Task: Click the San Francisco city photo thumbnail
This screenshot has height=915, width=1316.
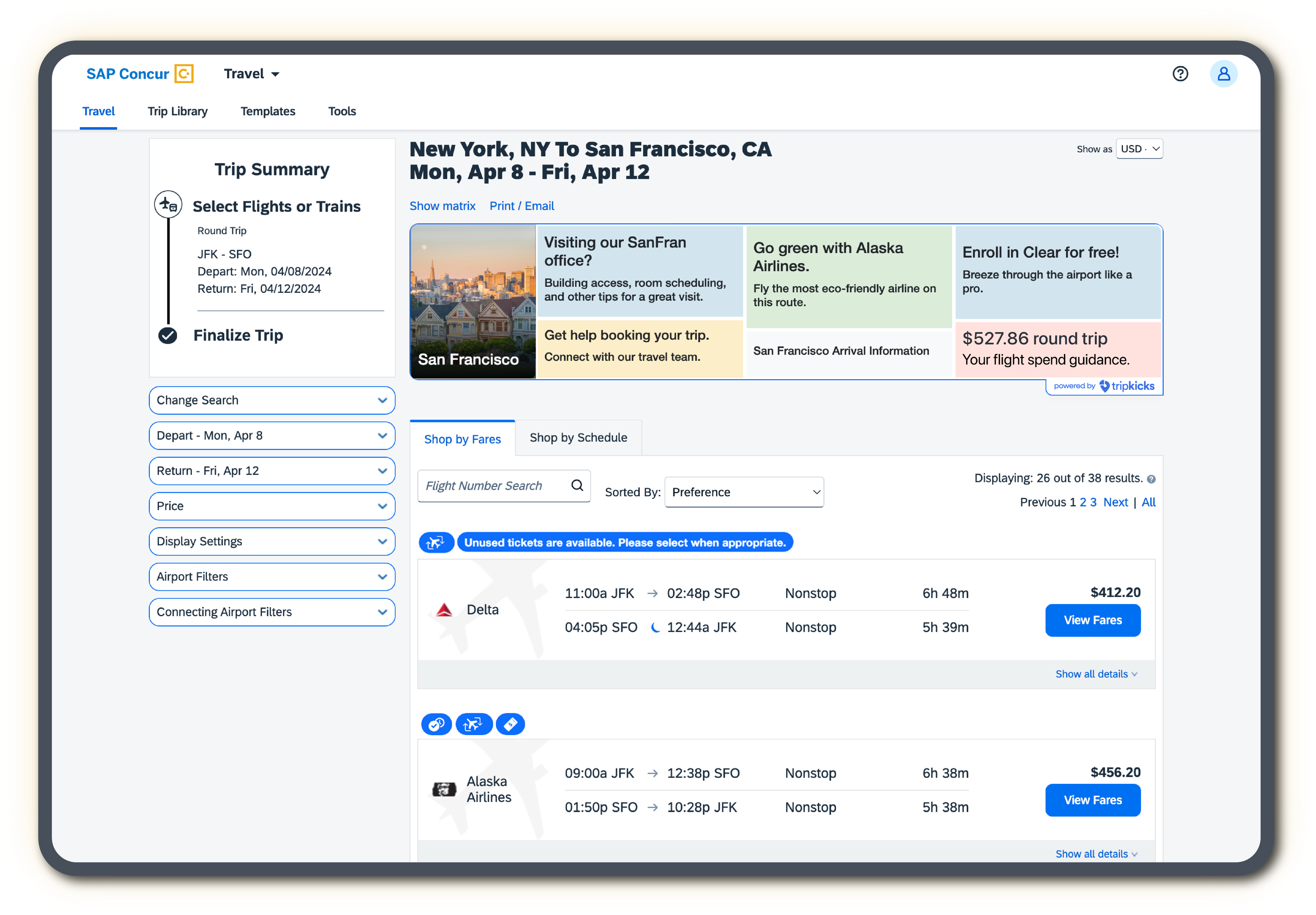Action: [473, 301]
